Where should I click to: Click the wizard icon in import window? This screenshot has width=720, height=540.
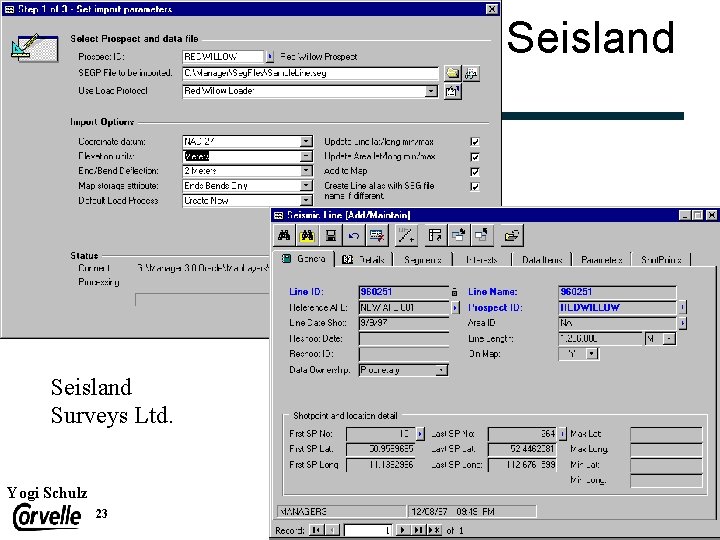(34, 48)
